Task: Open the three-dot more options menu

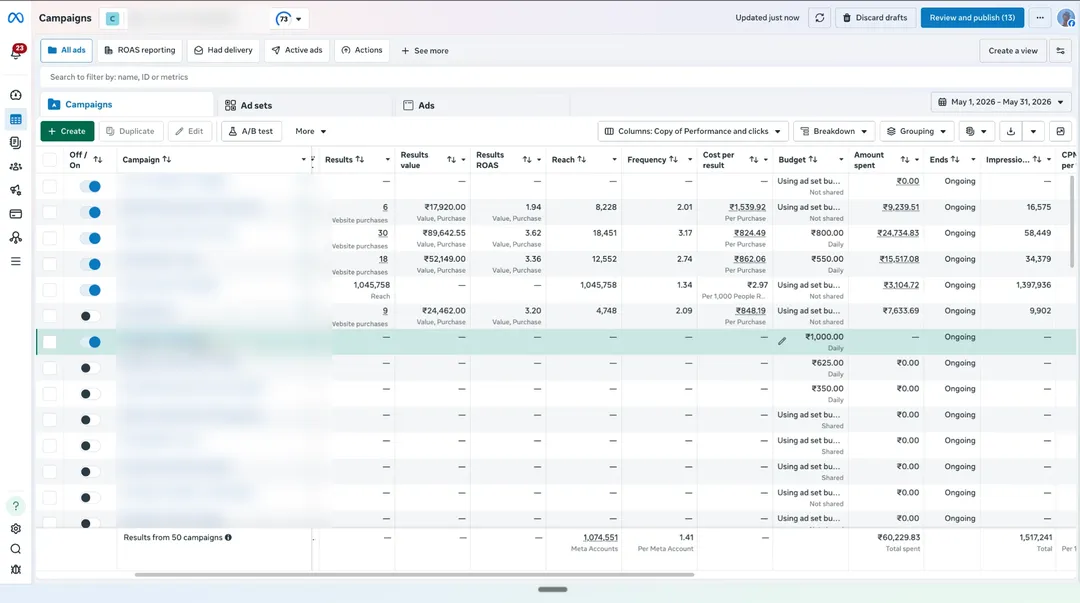Action: coord(1040,18)
